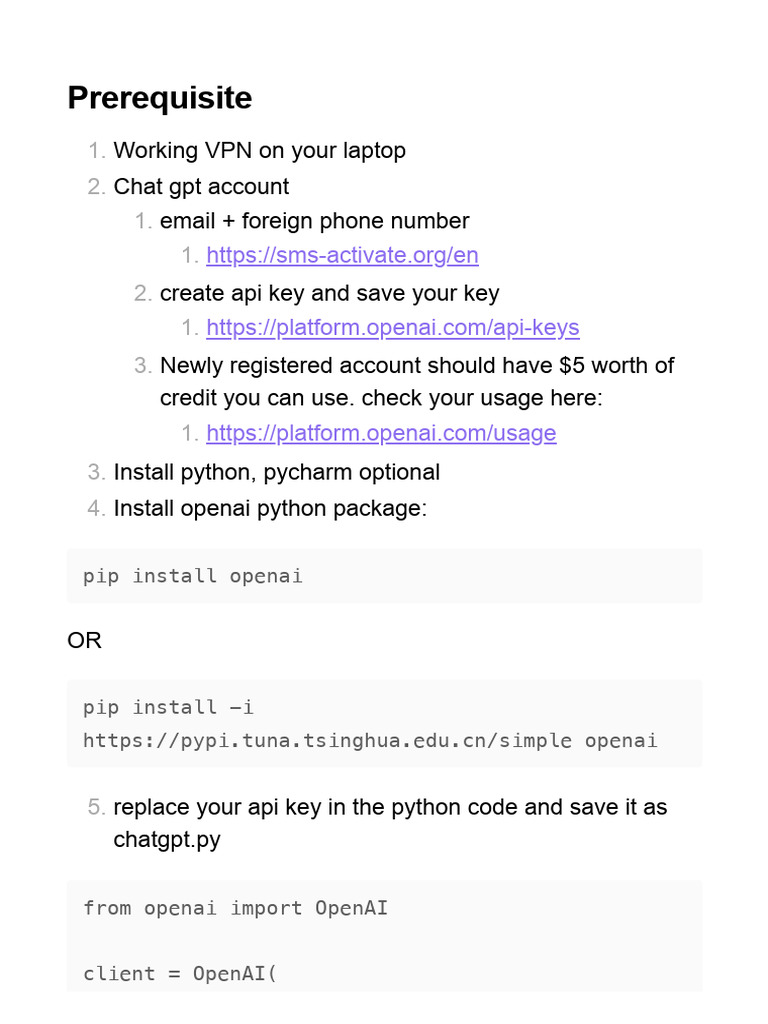
Task: Open the platform.openai.com api-keys link
Action: coord(392,327)
